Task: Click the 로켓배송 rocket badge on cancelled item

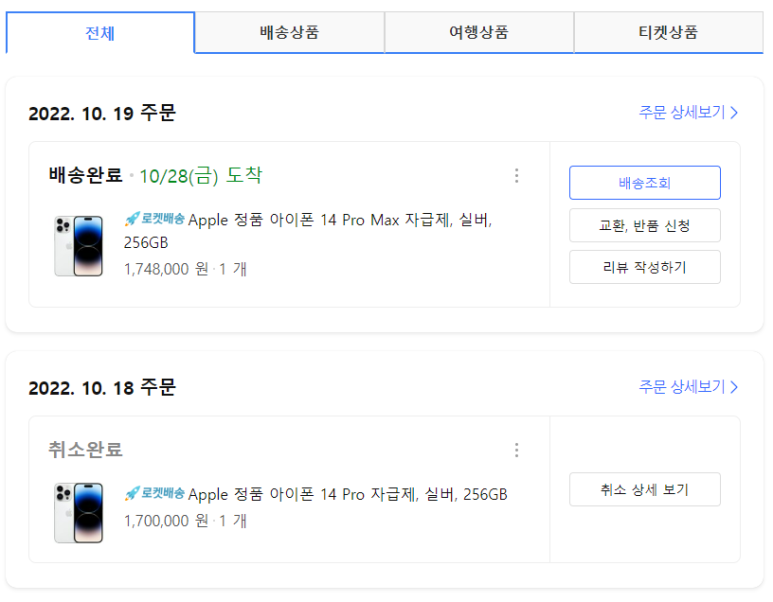Action: (x=154, y=493)
